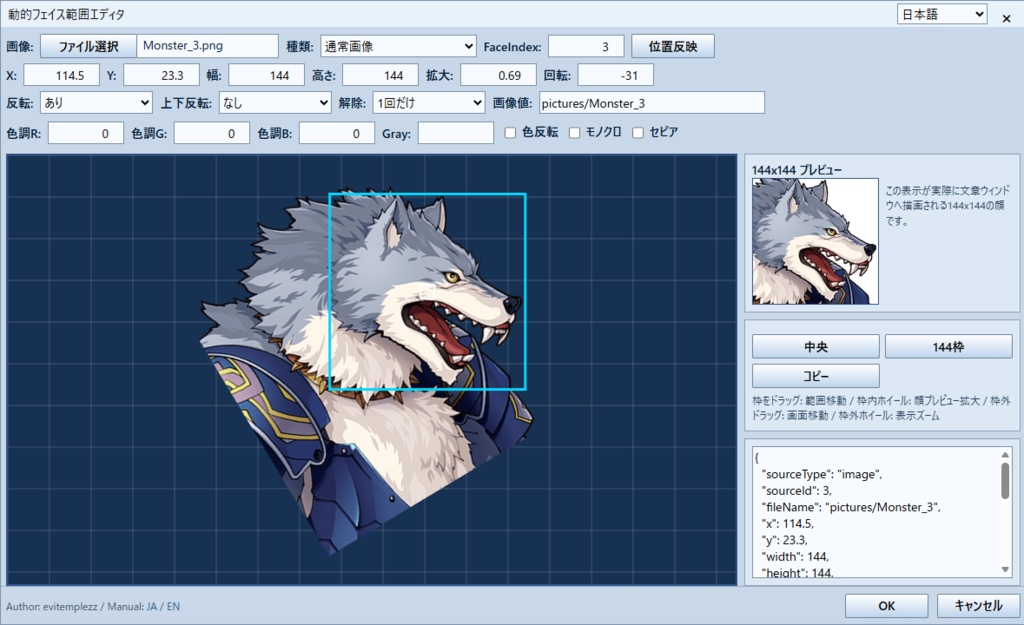Click the コピー button
Screen dimensions: 1024x625
point(816,376)
